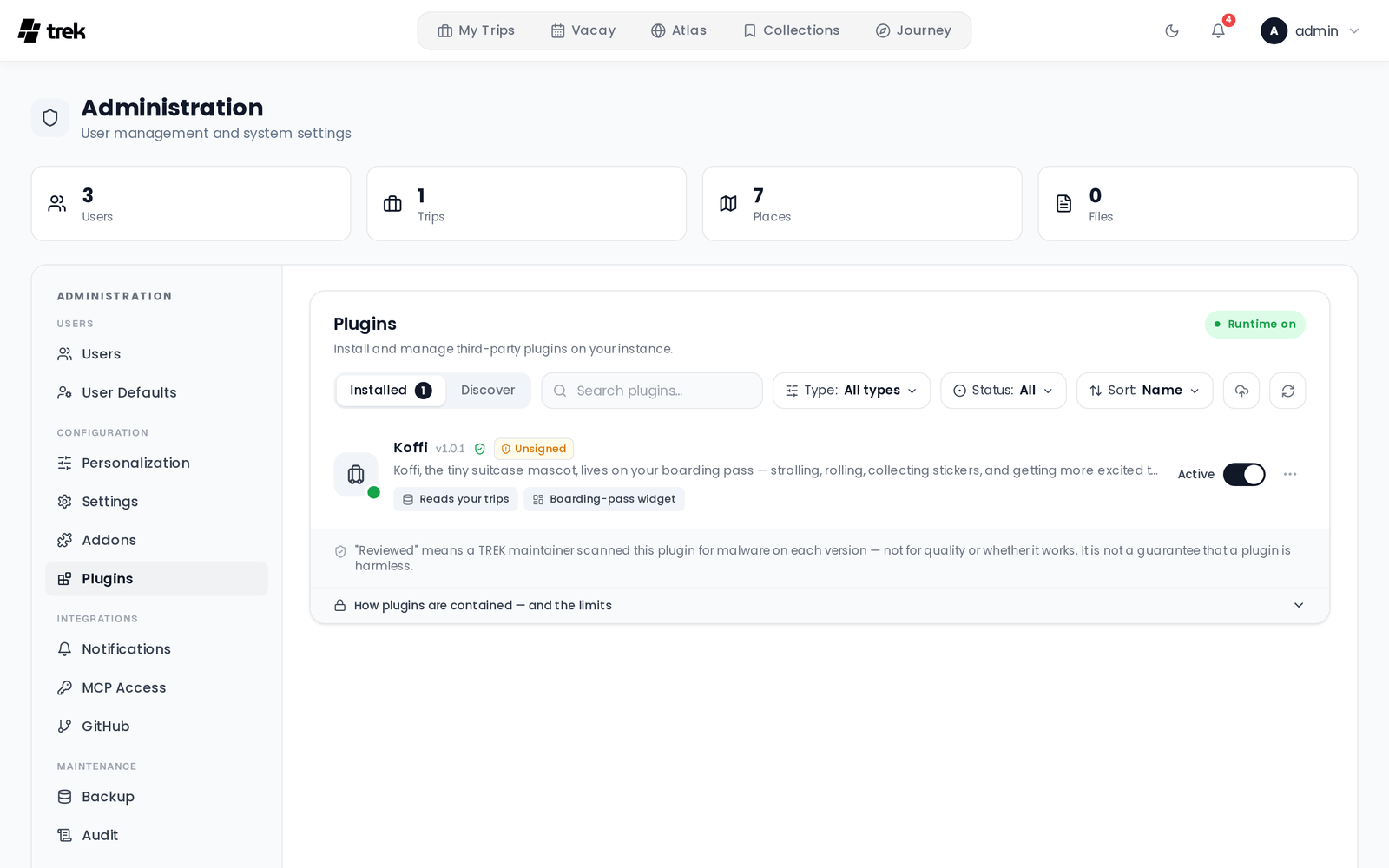Open the admin account dropdown
The image size is (1389, 868).
click(1310, 31)
